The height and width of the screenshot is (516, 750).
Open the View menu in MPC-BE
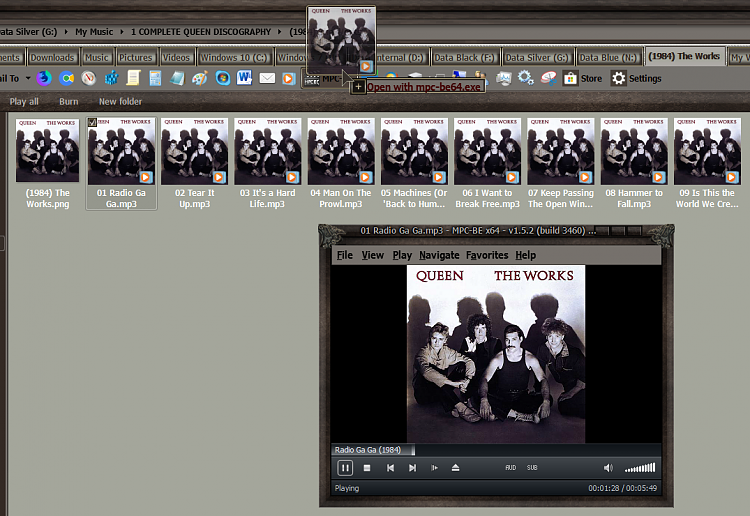point(373,255)
